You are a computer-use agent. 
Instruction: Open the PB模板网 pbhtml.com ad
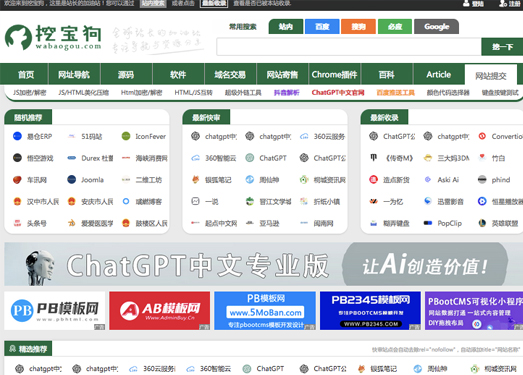[x=55, y=311]
